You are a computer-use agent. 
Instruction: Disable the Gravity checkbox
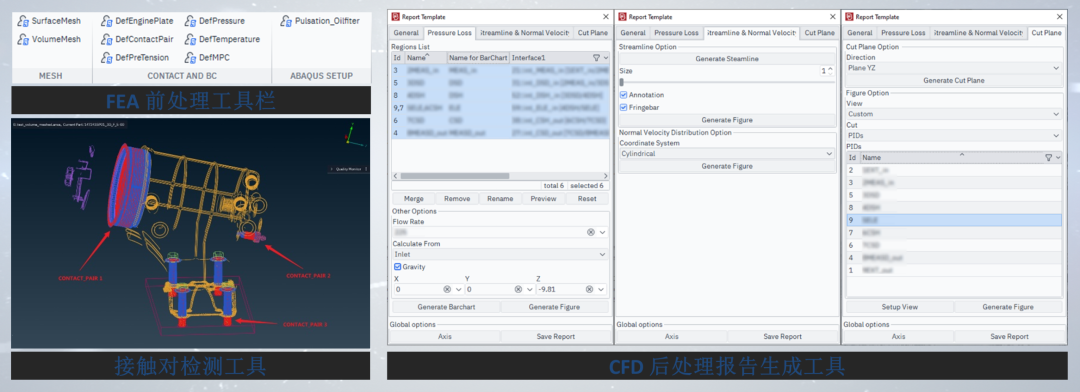[x=397, y=267]
